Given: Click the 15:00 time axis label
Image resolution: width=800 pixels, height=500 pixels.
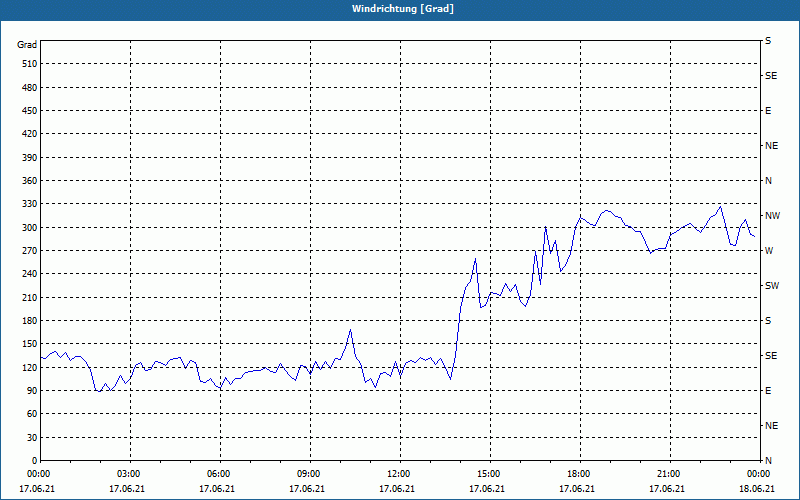Looking at the screenshot, I should click(489, 474).
